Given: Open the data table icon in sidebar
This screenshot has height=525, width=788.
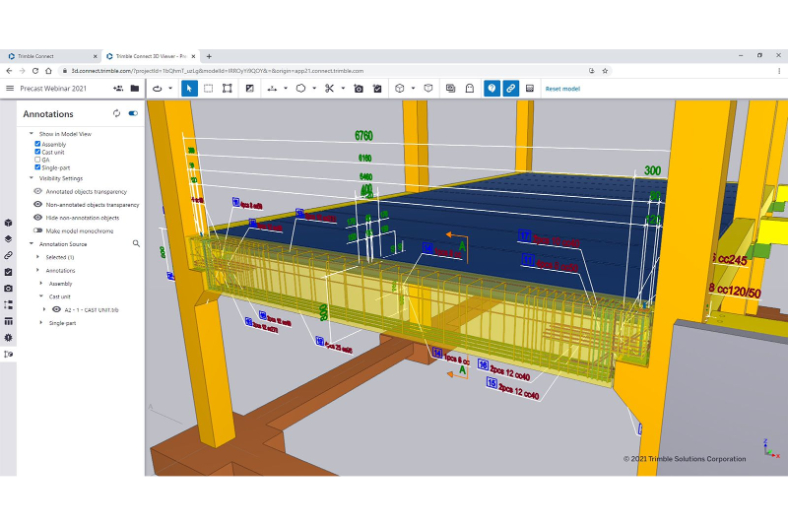Looking at the screenshot, I should [x=9, y=321].
